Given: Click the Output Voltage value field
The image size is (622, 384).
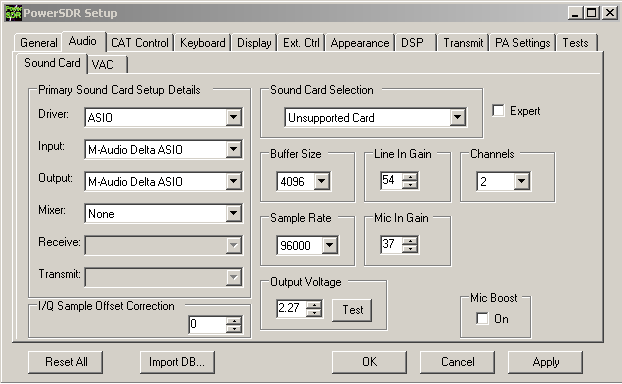Looking at the screenshot, I should pyautogui.click(x=292, y=309).
